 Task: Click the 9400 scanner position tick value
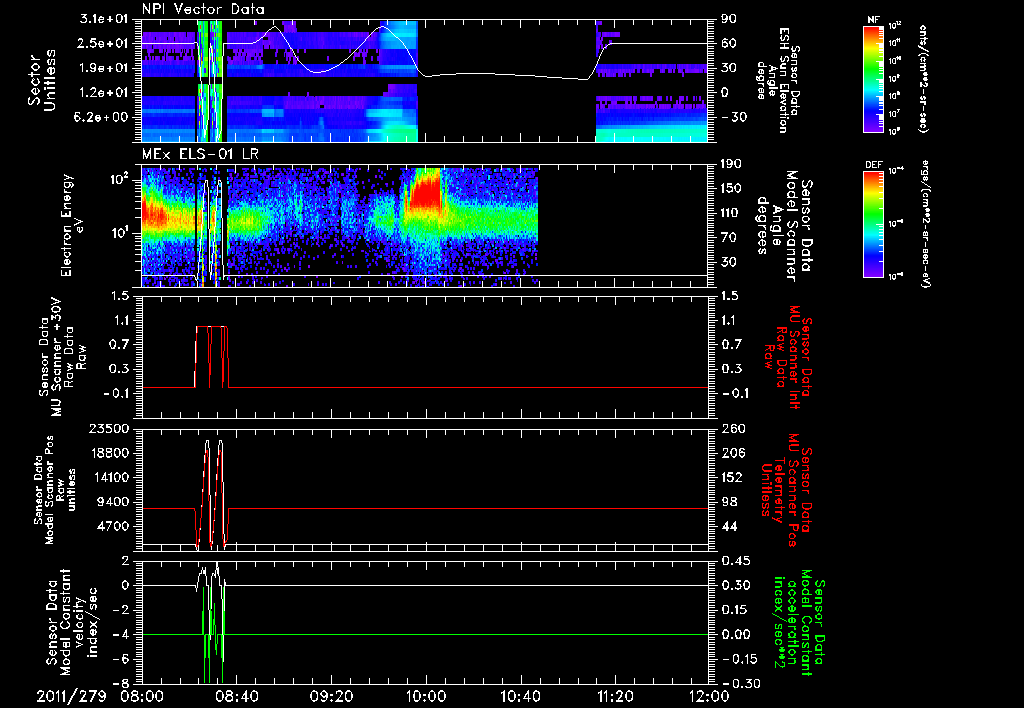112,502
